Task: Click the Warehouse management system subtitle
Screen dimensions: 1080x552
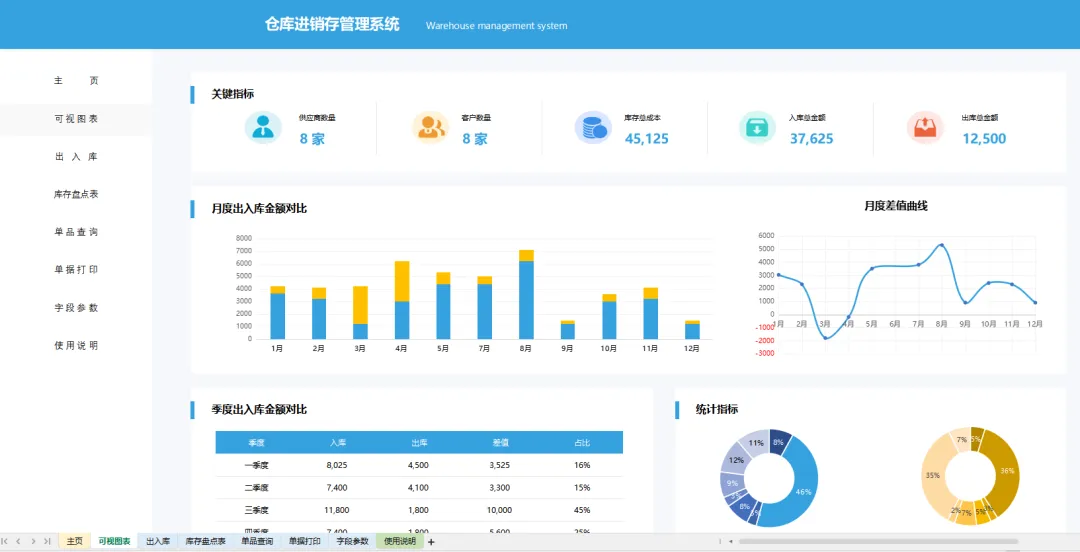Action: click(497, 25)
